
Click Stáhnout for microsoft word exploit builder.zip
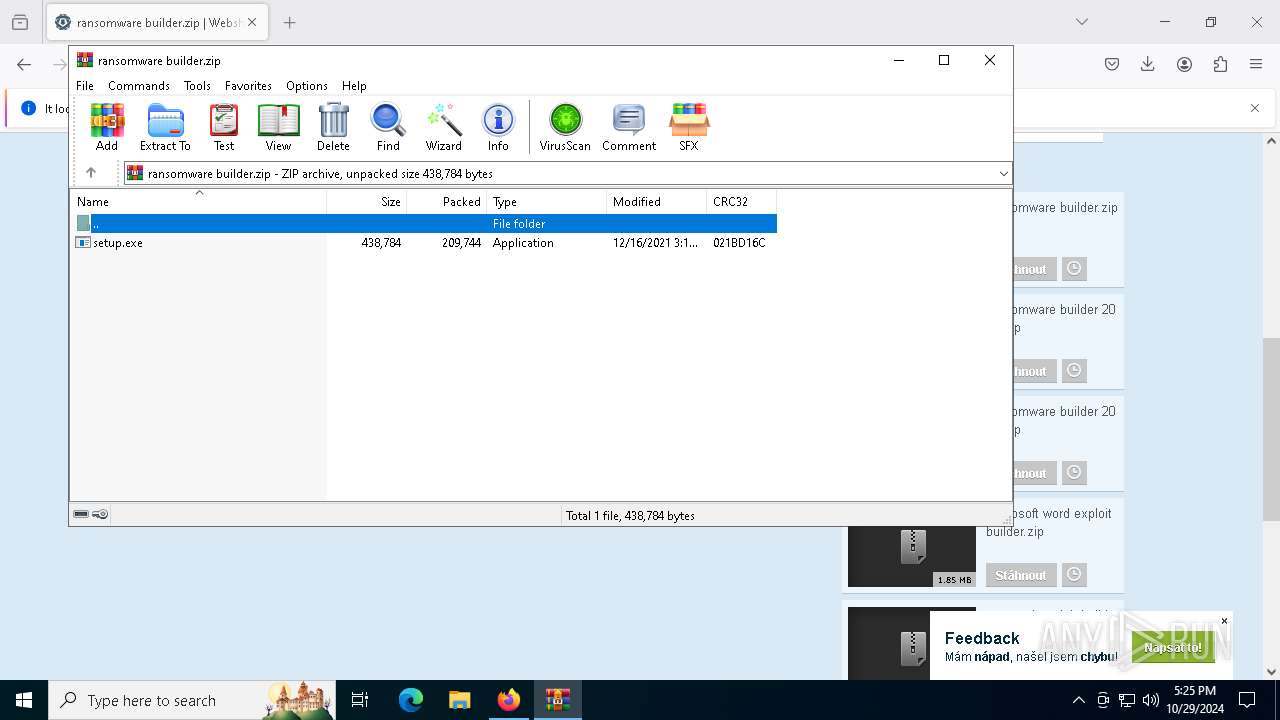[x=1021, y=575]
